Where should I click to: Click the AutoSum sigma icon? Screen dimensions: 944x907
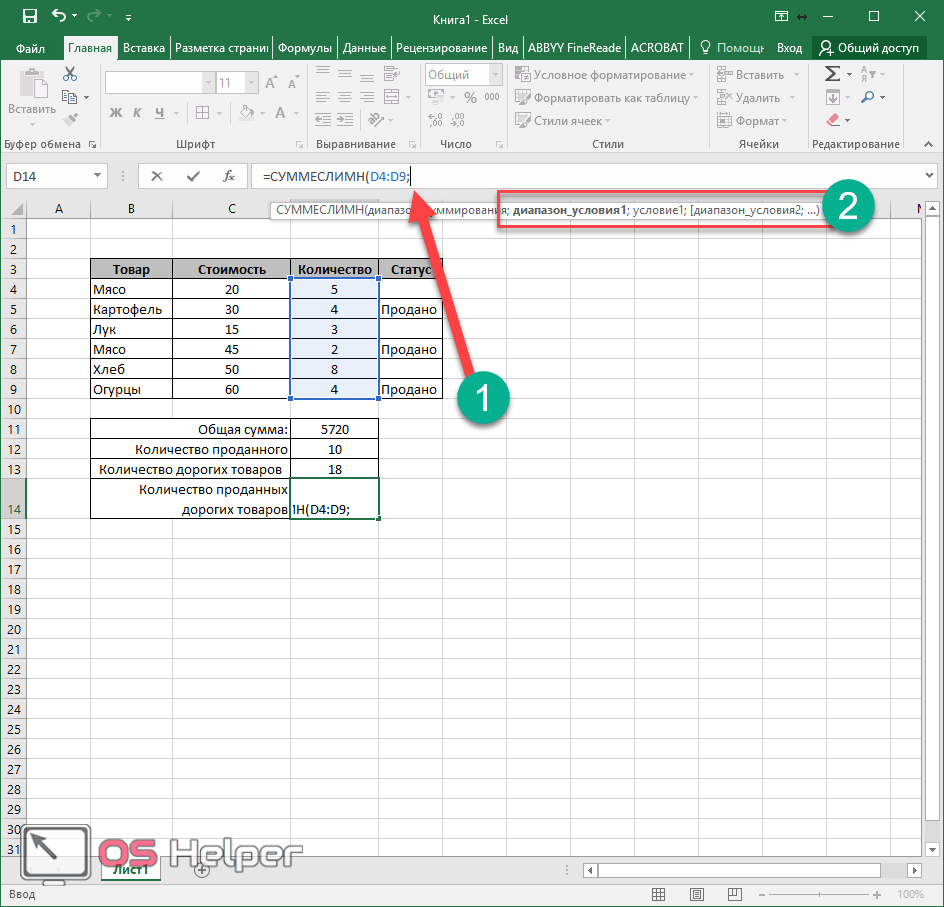tap(831, 74)
